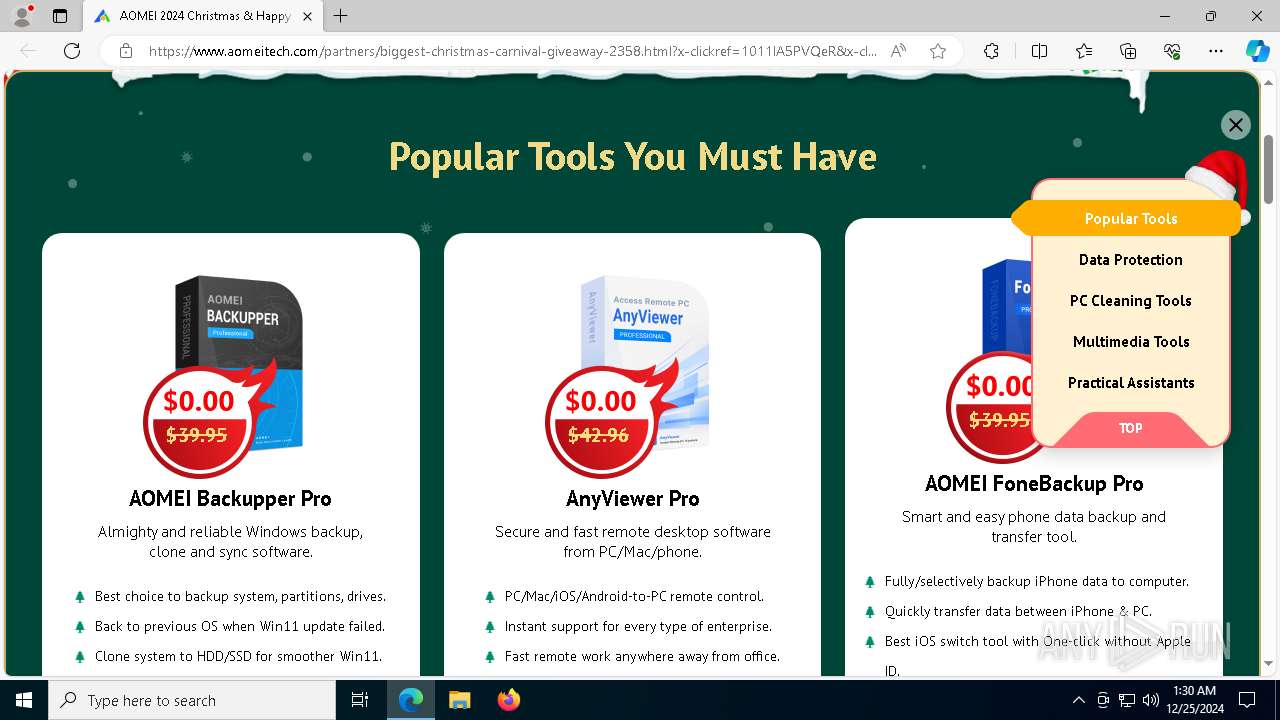Open the Collections icon
This screenshot has height=720, width=1280.
coord(1128,51)
